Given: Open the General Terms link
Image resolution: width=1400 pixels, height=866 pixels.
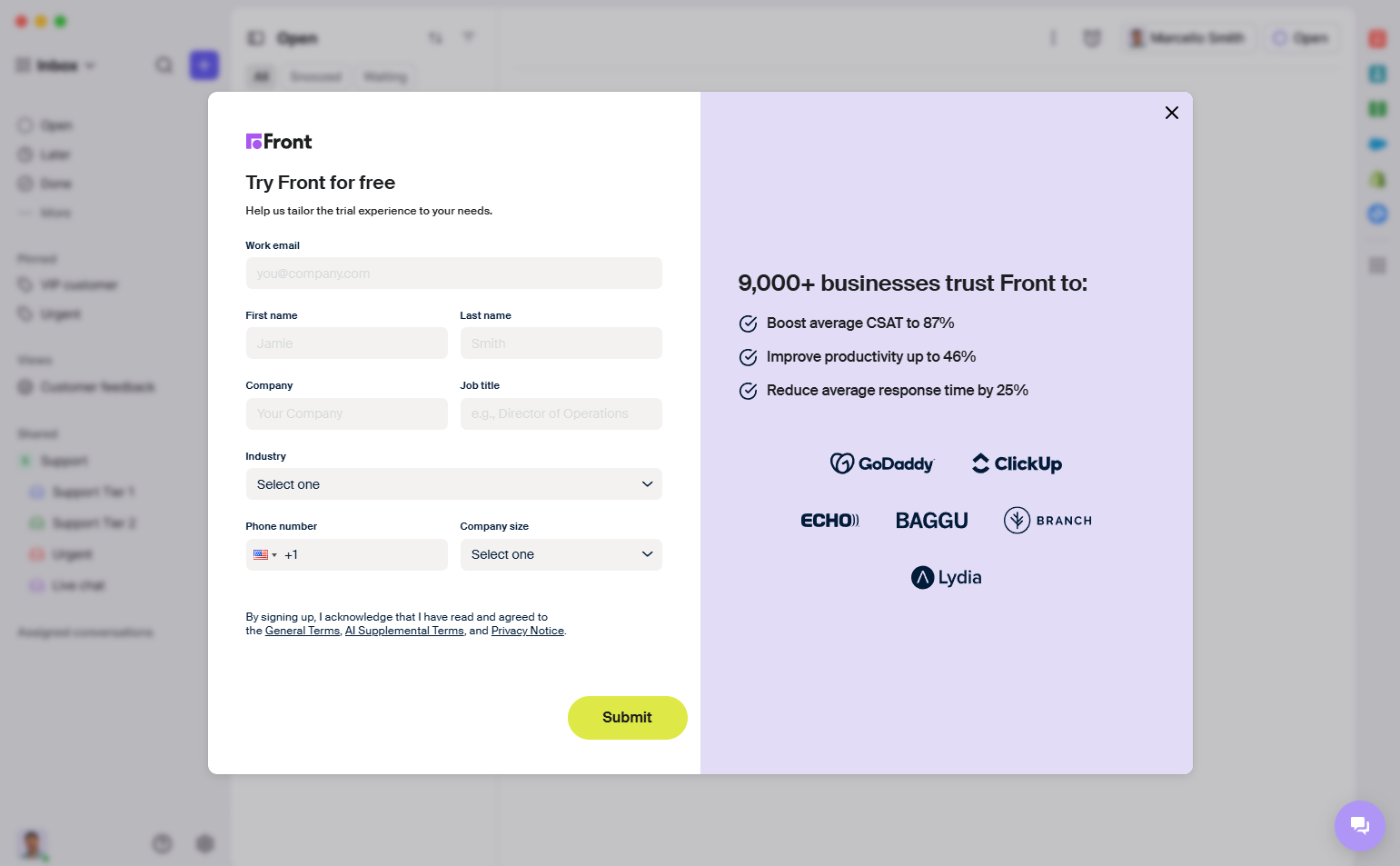Looking at the screenshot, I should pos(302,631).
